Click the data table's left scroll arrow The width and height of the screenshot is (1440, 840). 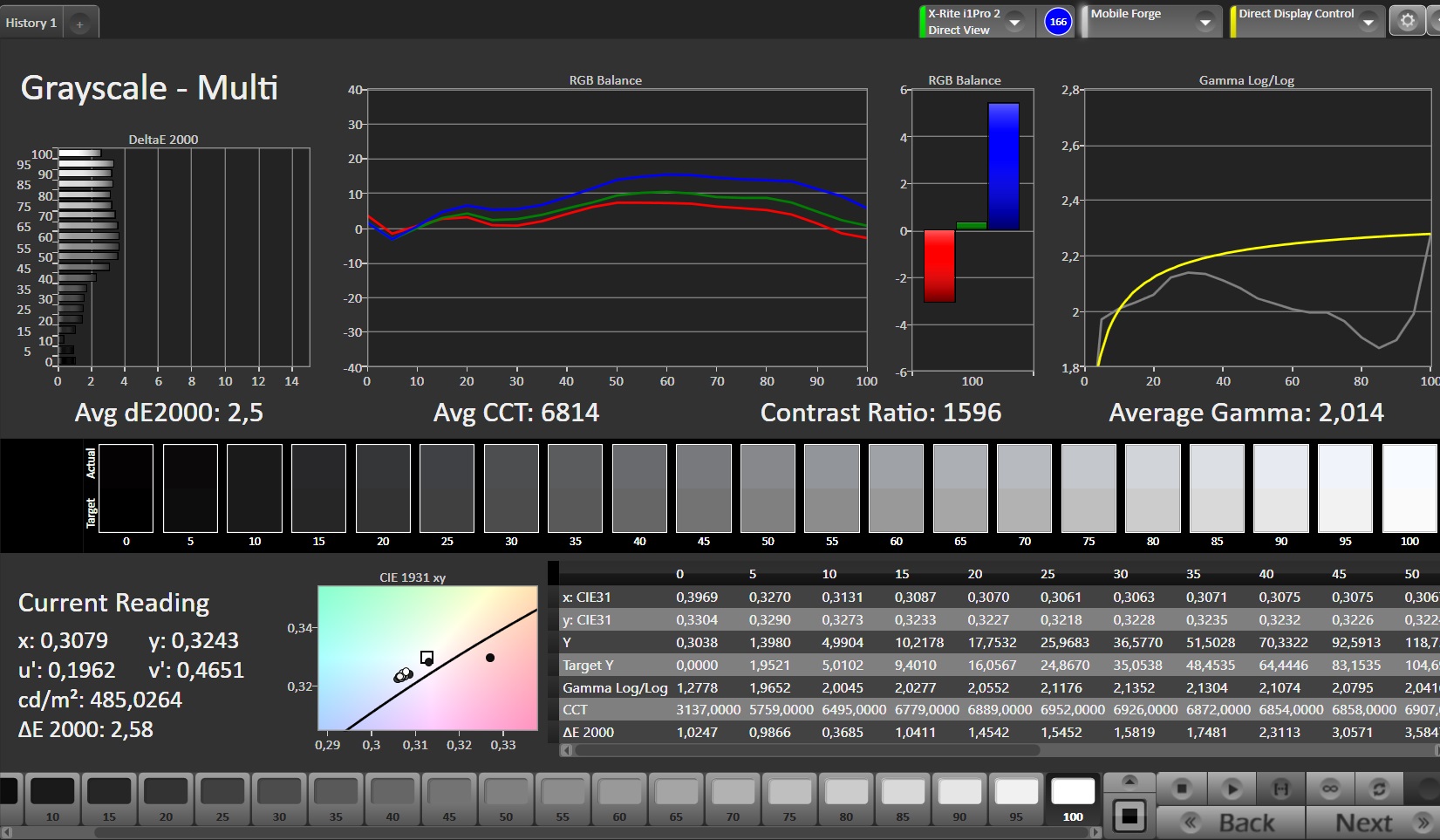point(567,750)
